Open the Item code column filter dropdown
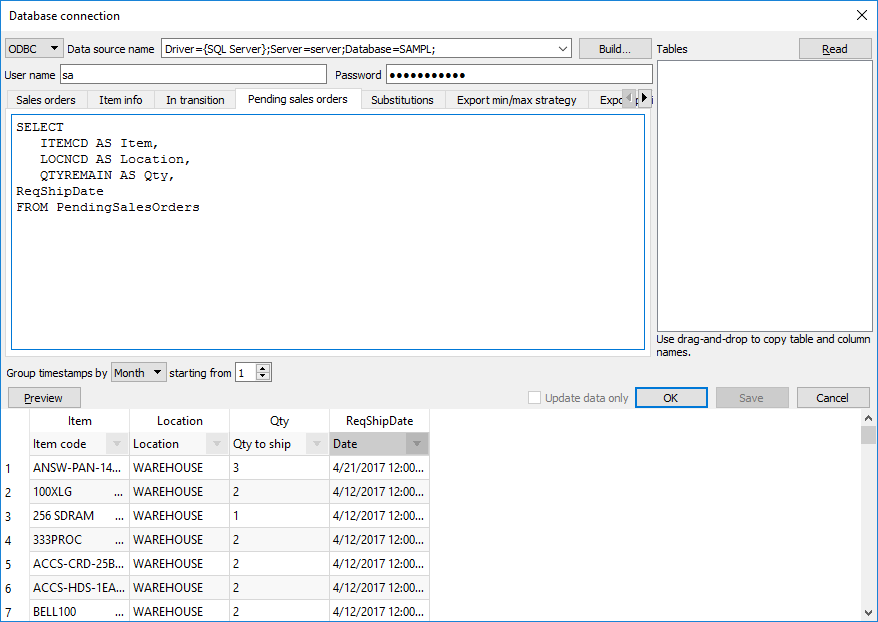This screenshot has height=622, width=878. coord(117,444)
